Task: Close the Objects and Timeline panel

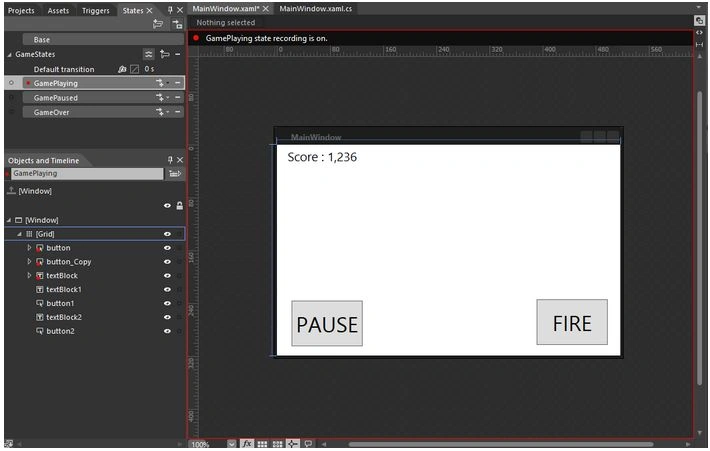Action: click(x=180, y=160)
